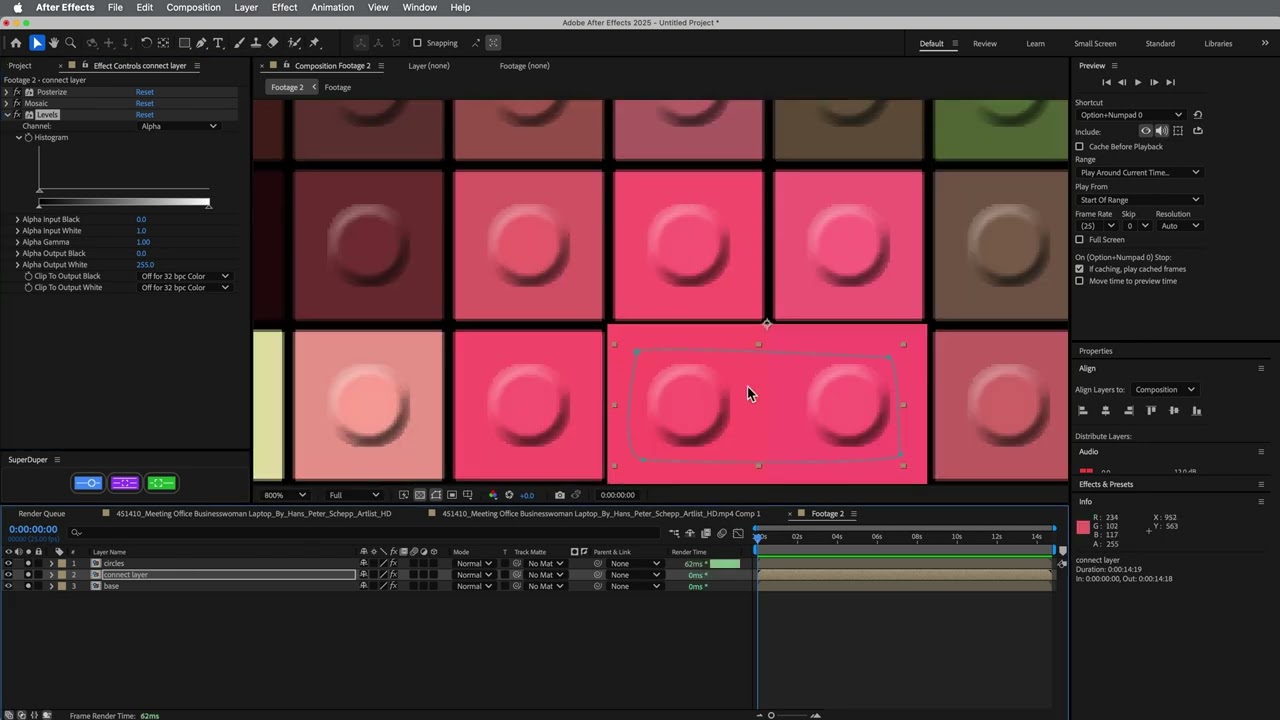The width and height of the screenshot is (1280, 720).
Task: Open the Levels Channel Alpha dropdown
Action: [179, 126]
